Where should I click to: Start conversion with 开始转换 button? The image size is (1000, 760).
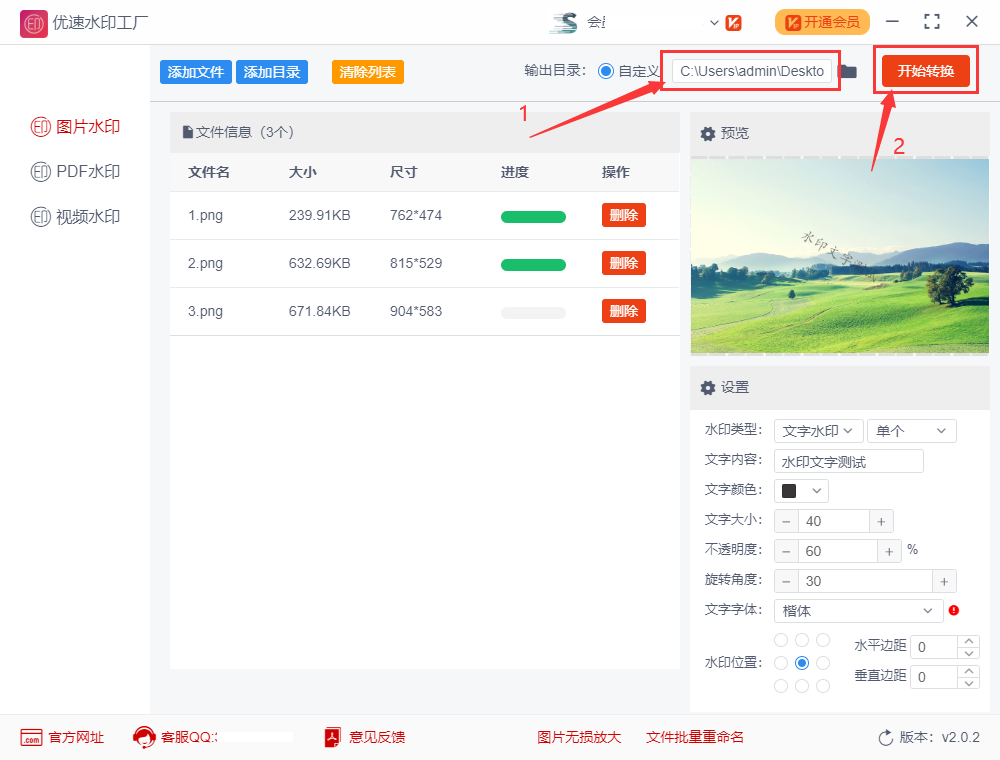(x=925, y=71)
